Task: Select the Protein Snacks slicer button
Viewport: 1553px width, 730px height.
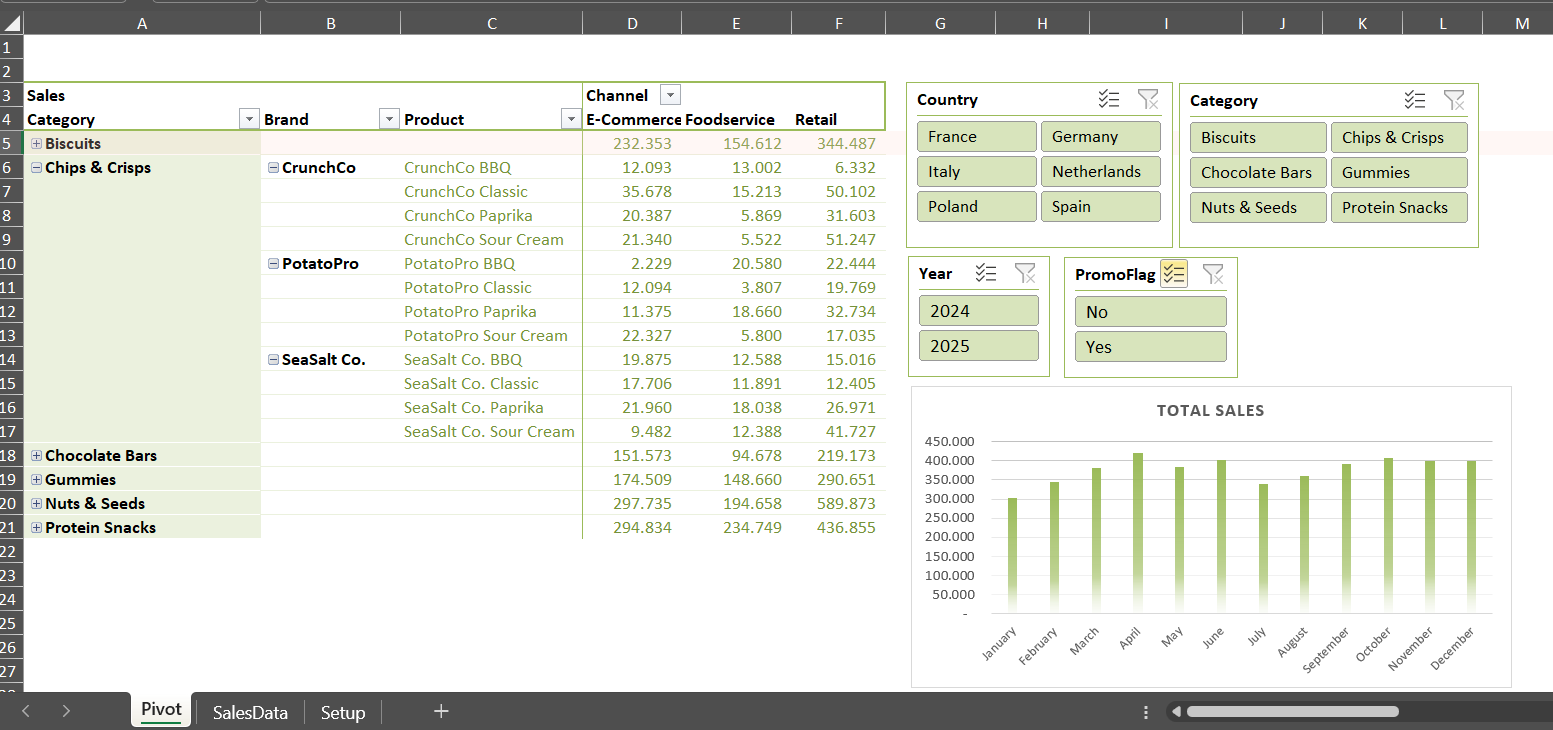Action: coord(1399,208)
